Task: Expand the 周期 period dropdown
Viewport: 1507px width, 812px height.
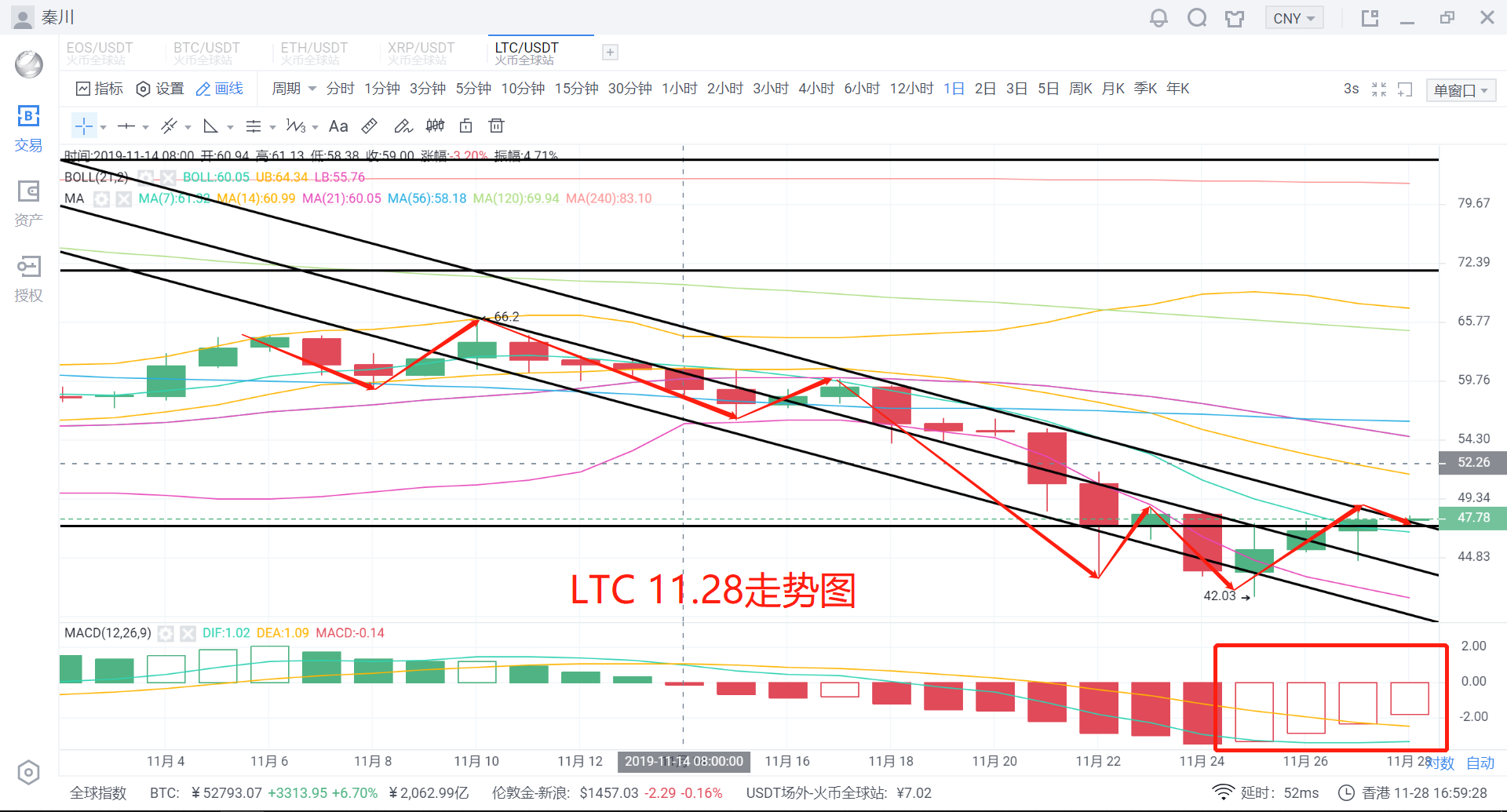Action: point(294,89)
